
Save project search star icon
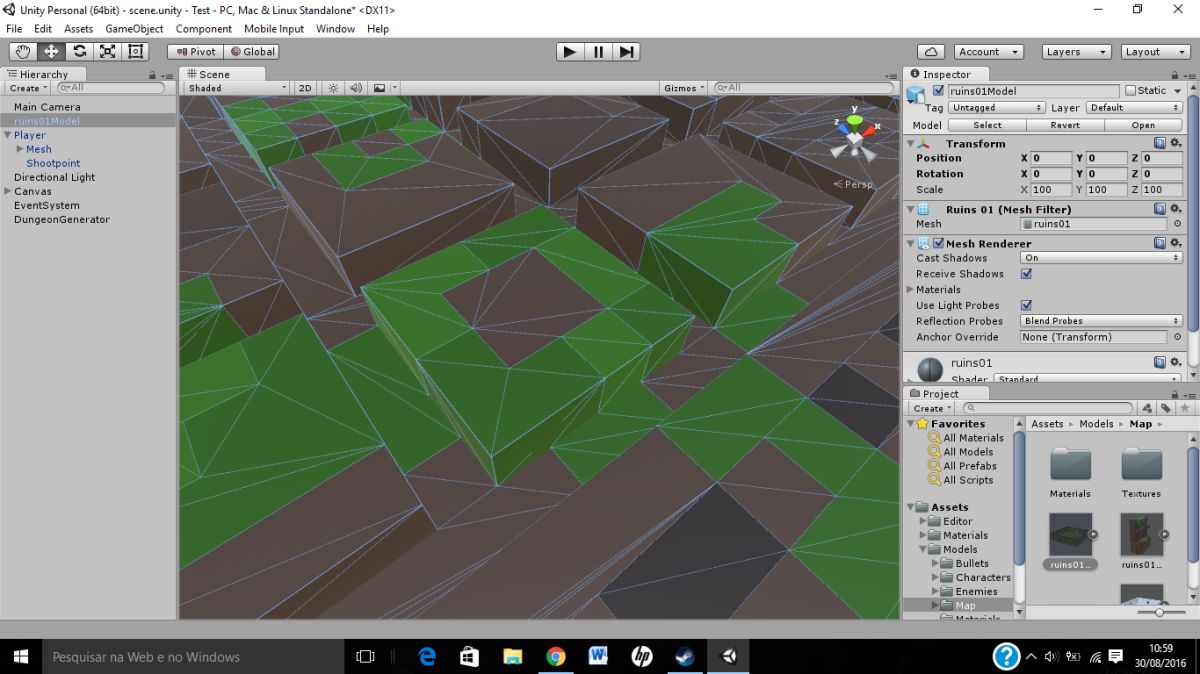pos(1185,408)
